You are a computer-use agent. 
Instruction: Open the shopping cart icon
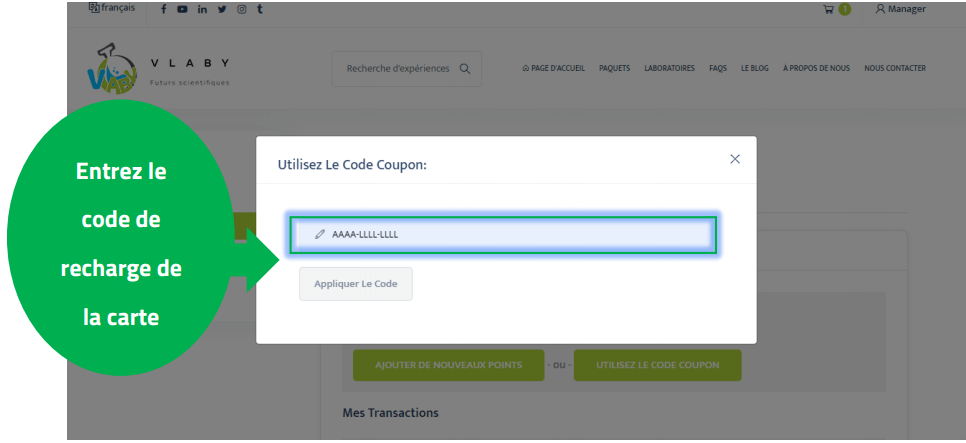pos(828,9)
